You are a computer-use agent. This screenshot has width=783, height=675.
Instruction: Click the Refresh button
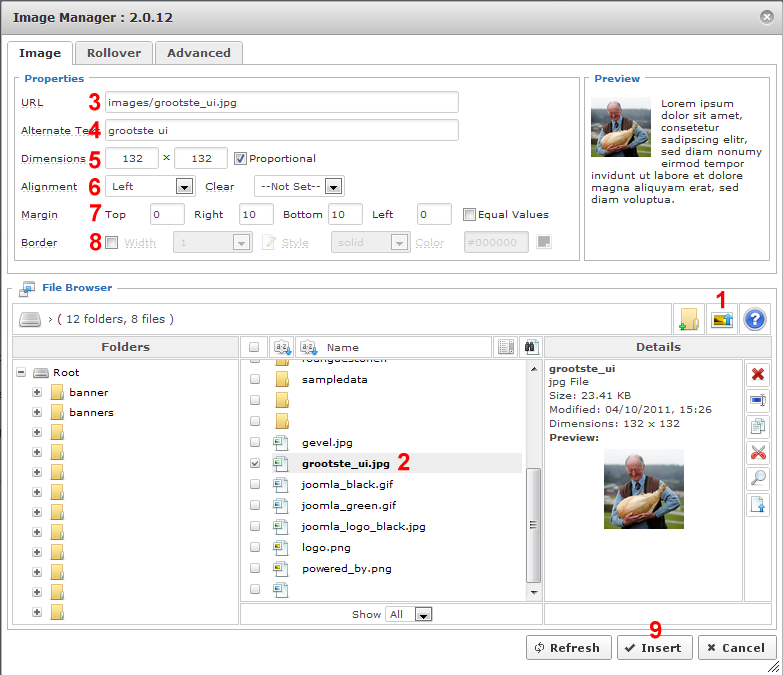tap(568, 648)
